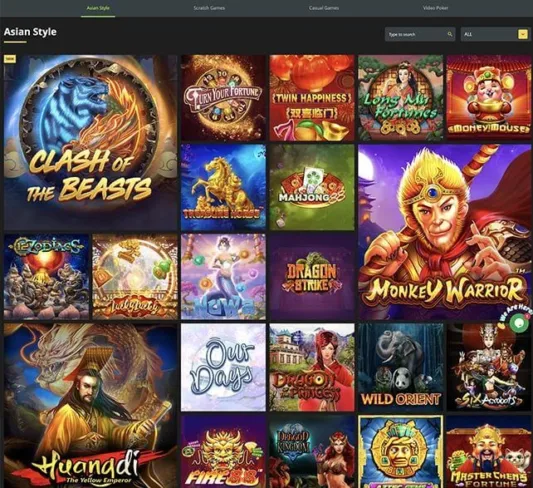Launch Huangdi The Yellow Emperor game
Image resolution: width=533 pixels, height=488 pixels.
pos(90,405)
